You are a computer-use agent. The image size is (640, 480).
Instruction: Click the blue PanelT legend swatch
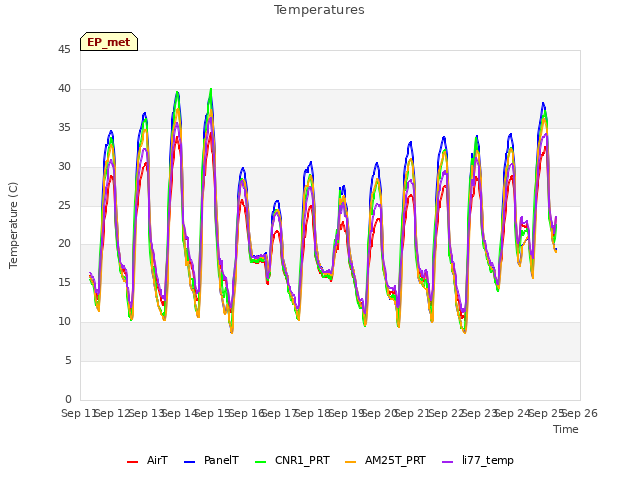coord(190,462)
